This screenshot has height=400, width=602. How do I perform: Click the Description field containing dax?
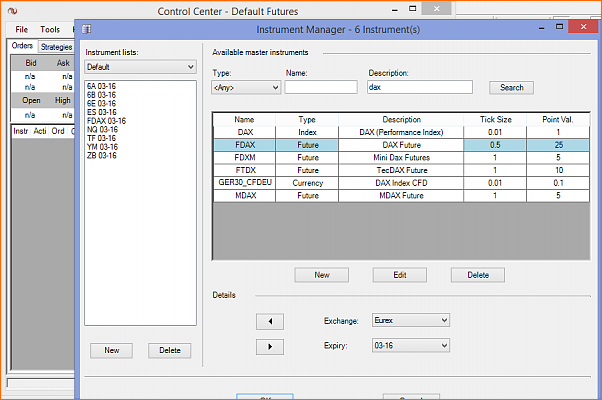pos(420,87)
